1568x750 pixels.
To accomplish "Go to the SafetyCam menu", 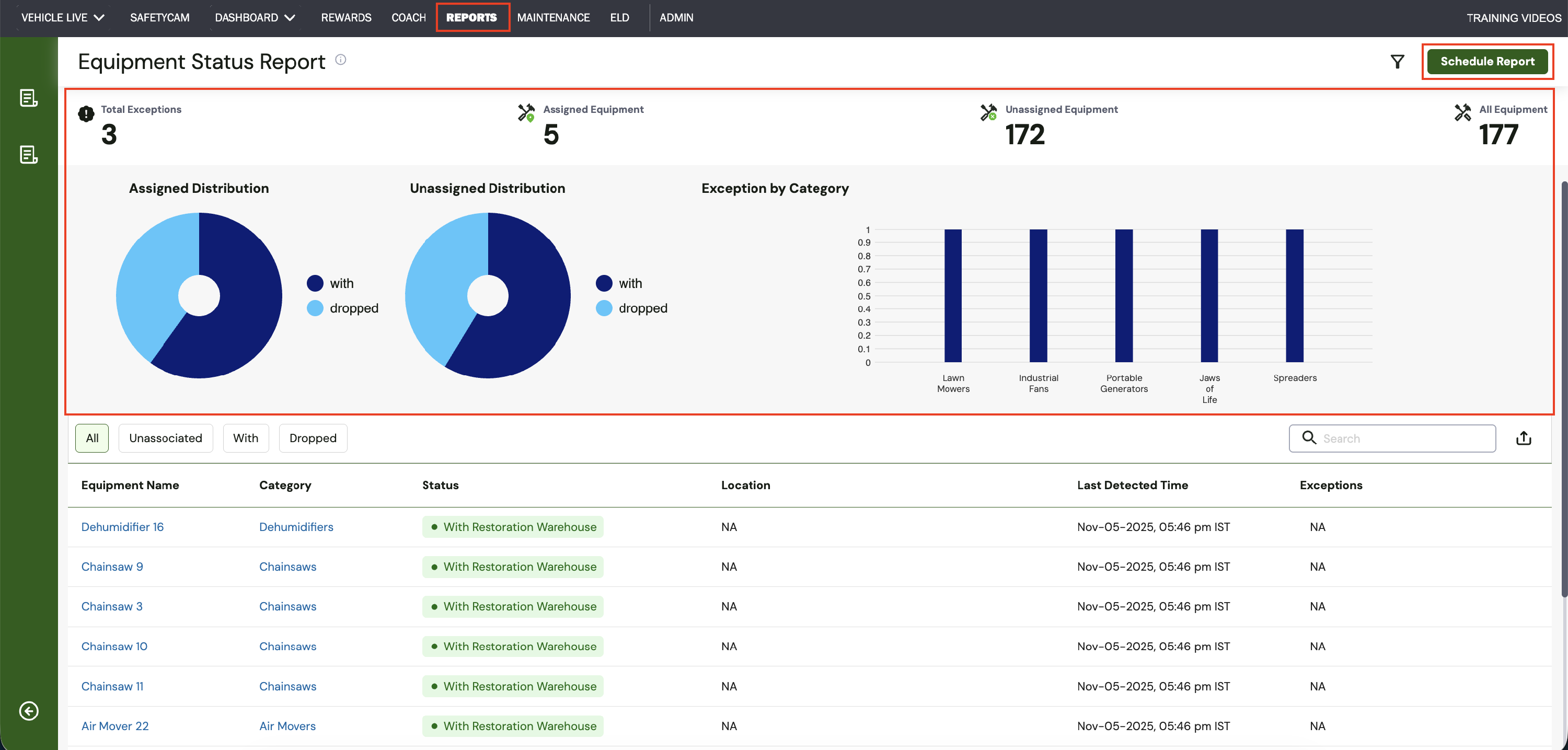I will [159, 18].
